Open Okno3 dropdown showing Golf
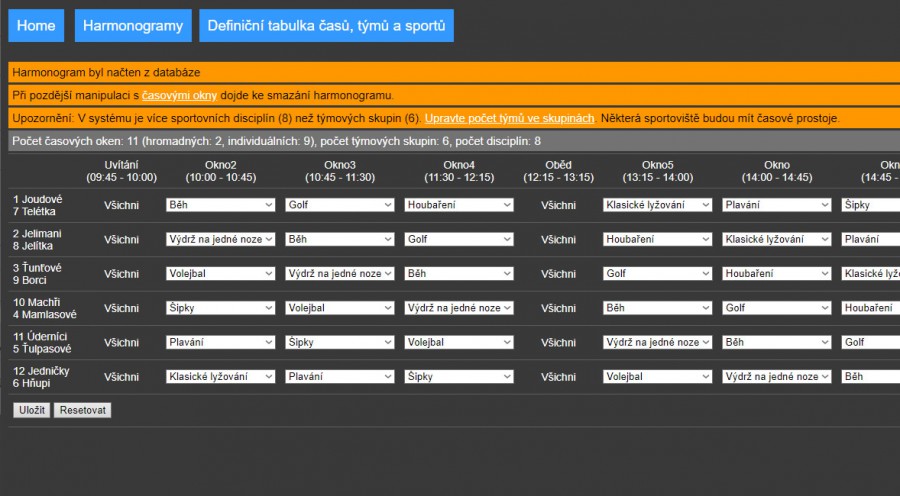900x496 pixels. (x=340, y=205)
